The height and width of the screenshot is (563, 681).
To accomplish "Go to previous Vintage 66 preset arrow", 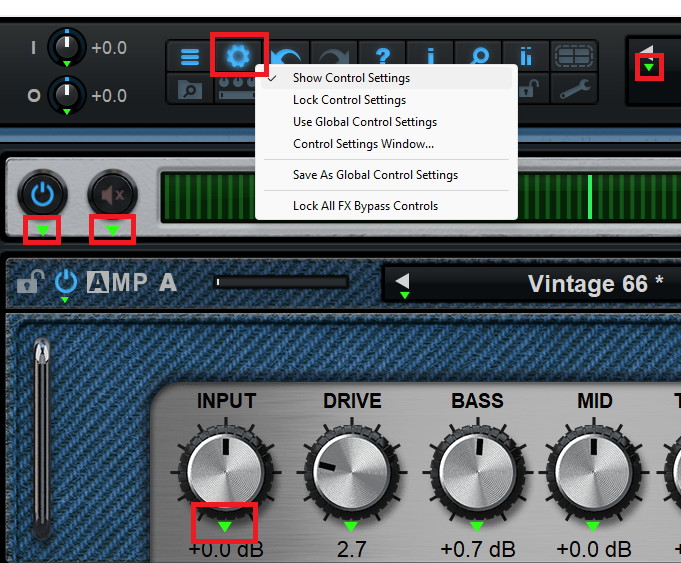I will coord(403,281).
